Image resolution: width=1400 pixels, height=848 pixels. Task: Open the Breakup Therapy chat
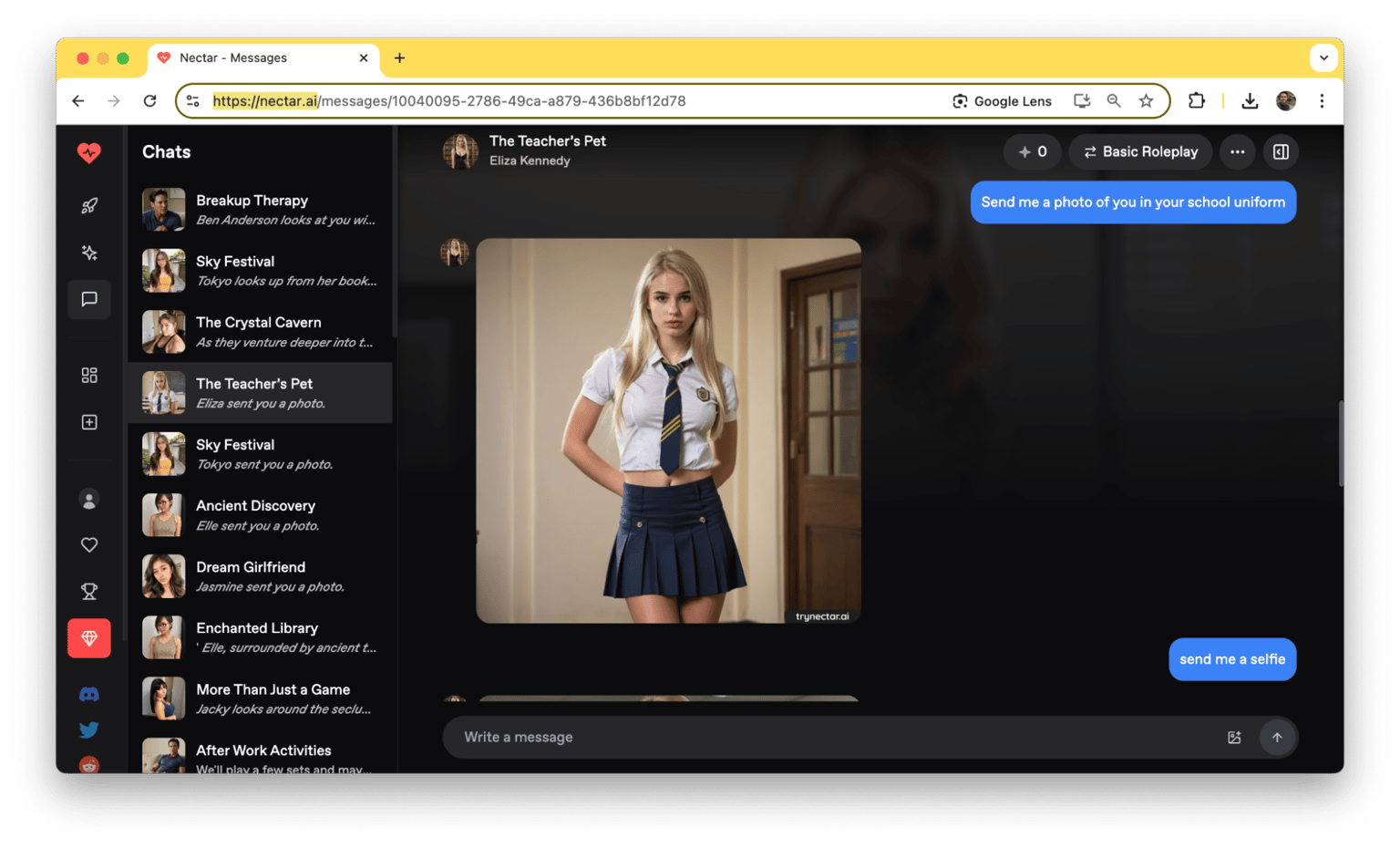(261, 210)
